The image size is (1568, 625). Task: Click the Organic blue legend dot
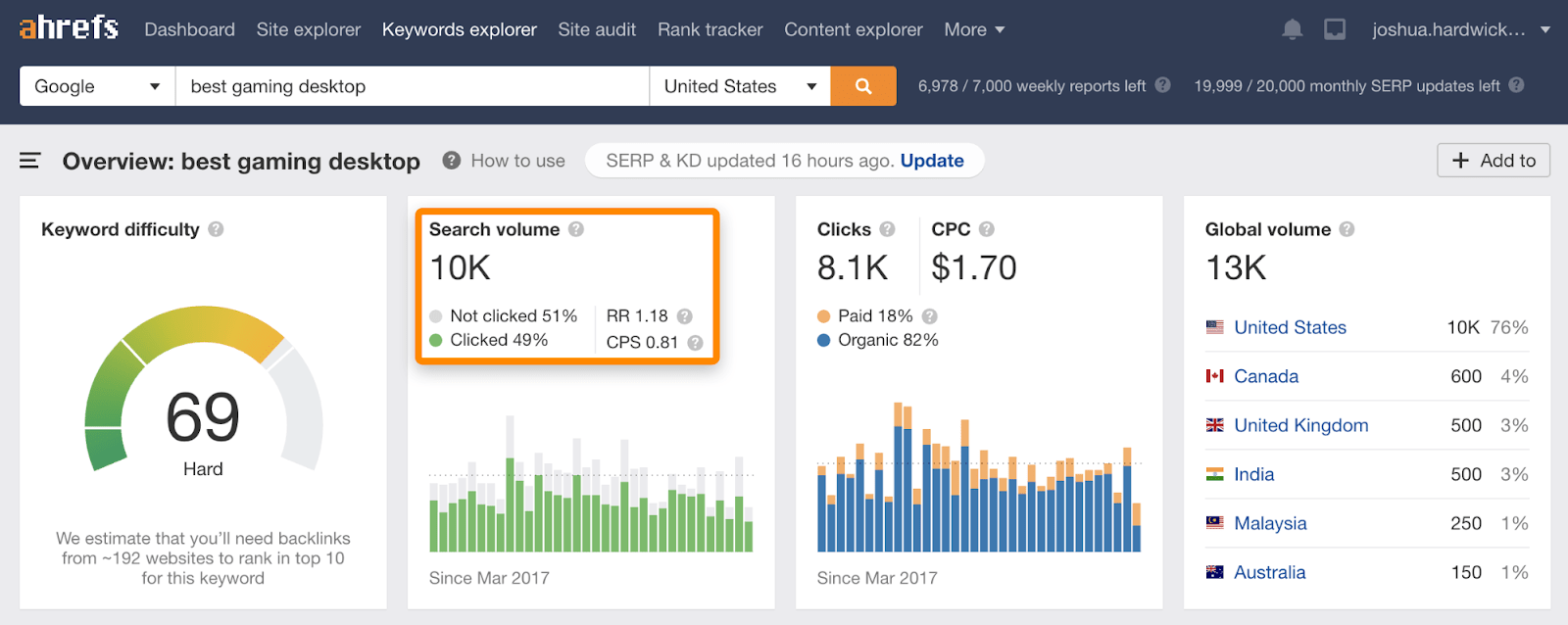[x=824, y=340]
